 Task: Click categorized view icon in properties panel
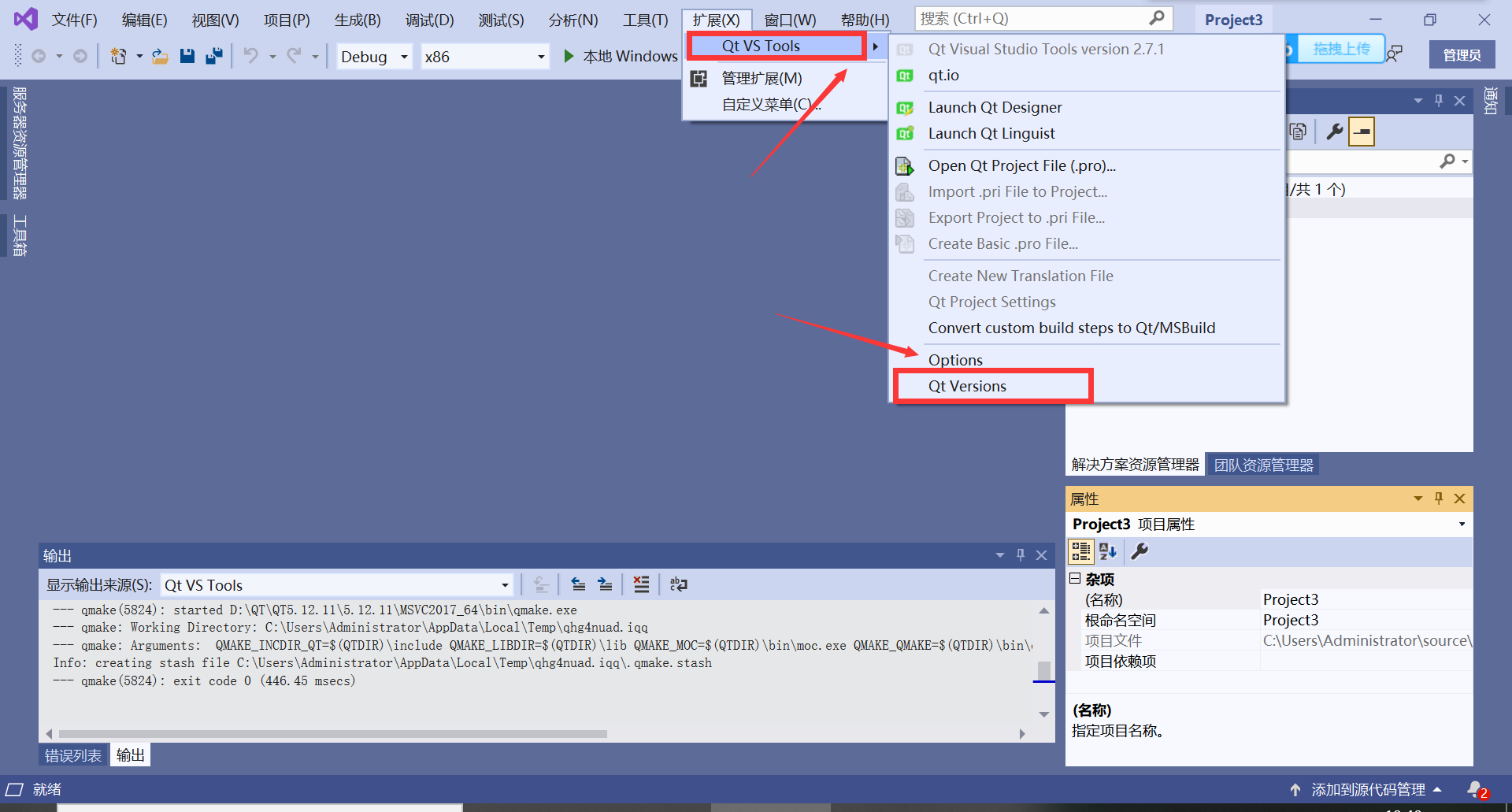(x=1081, y=551)
